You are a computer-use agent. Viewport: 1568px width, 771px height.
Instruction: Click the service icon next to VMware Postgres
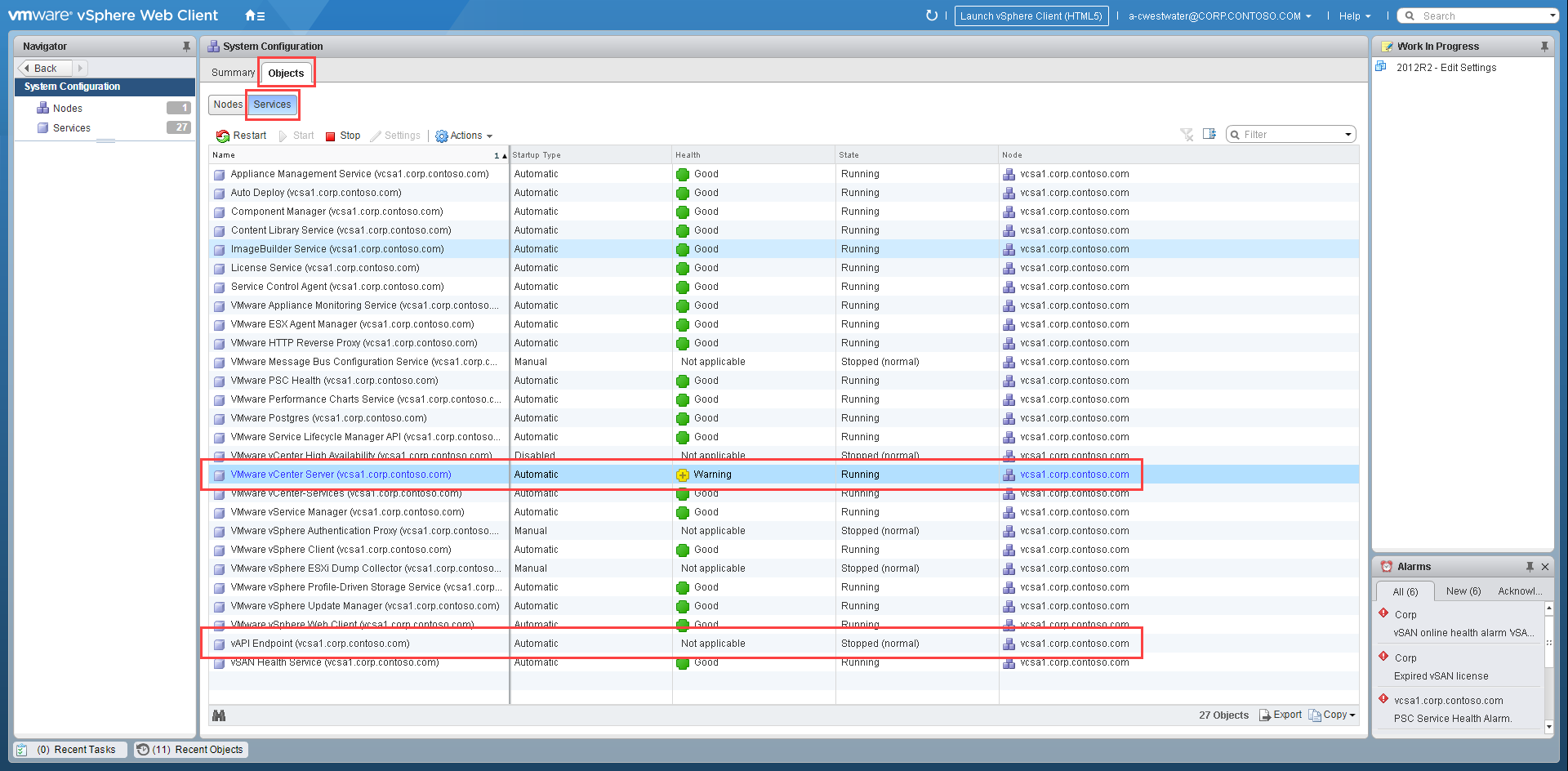(220, 419)
